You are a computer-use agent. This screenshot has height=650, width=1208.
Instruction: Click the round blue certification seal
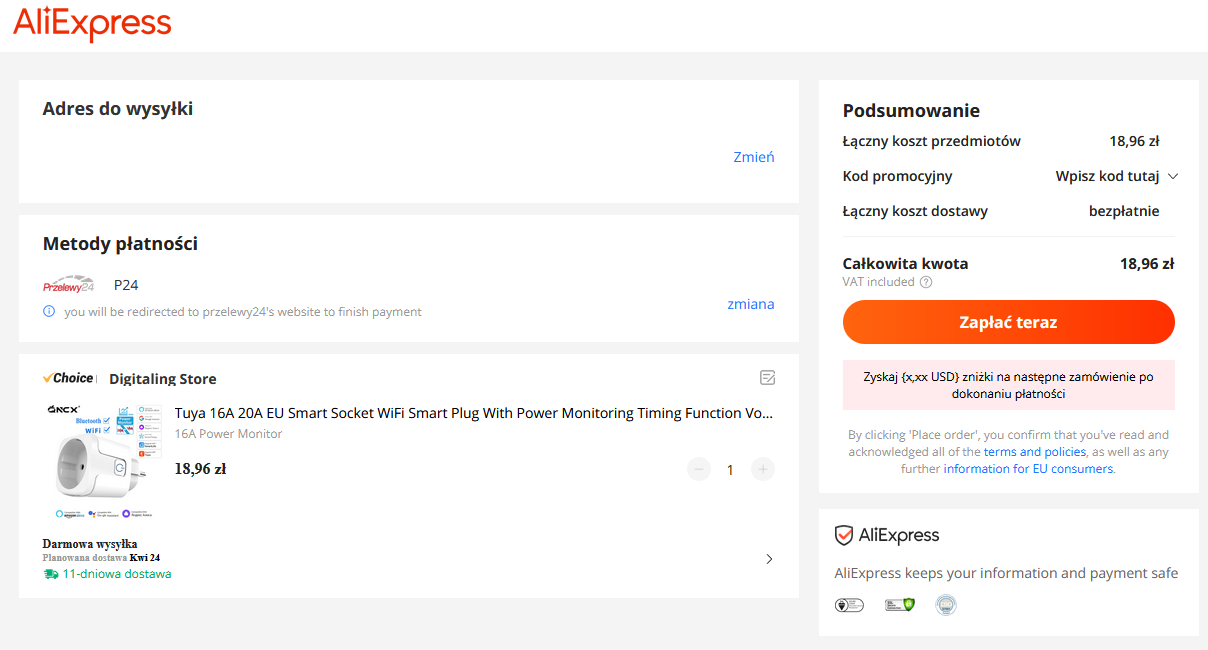(946, 605)
